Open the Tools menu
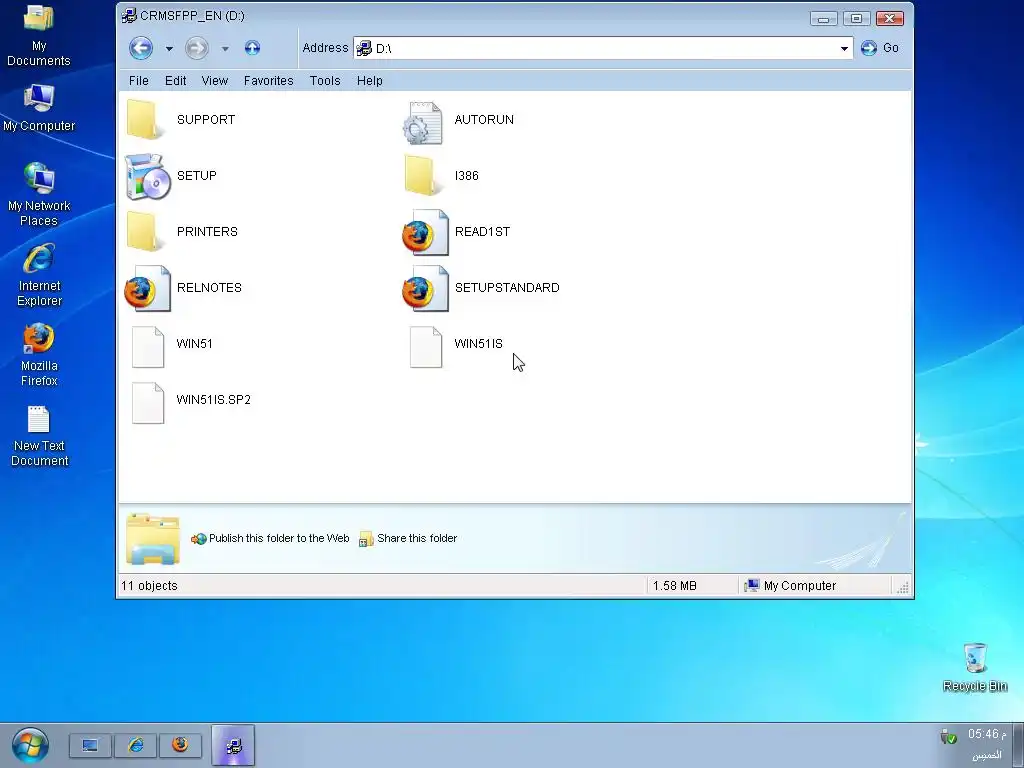Viewport: 1024px width, 768px height. (325, 80)
